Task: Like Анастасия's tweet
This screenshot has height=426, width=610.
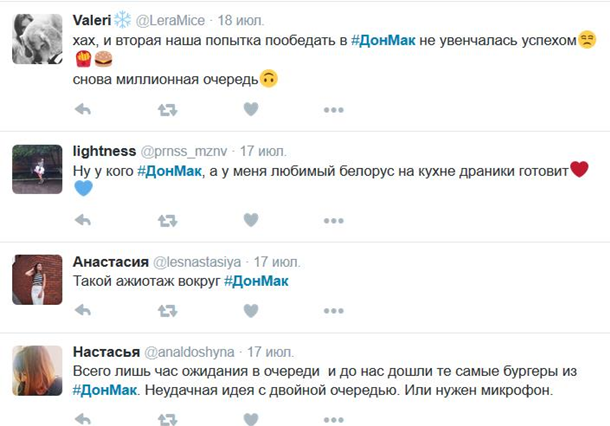Action: (x=251, y=310)
